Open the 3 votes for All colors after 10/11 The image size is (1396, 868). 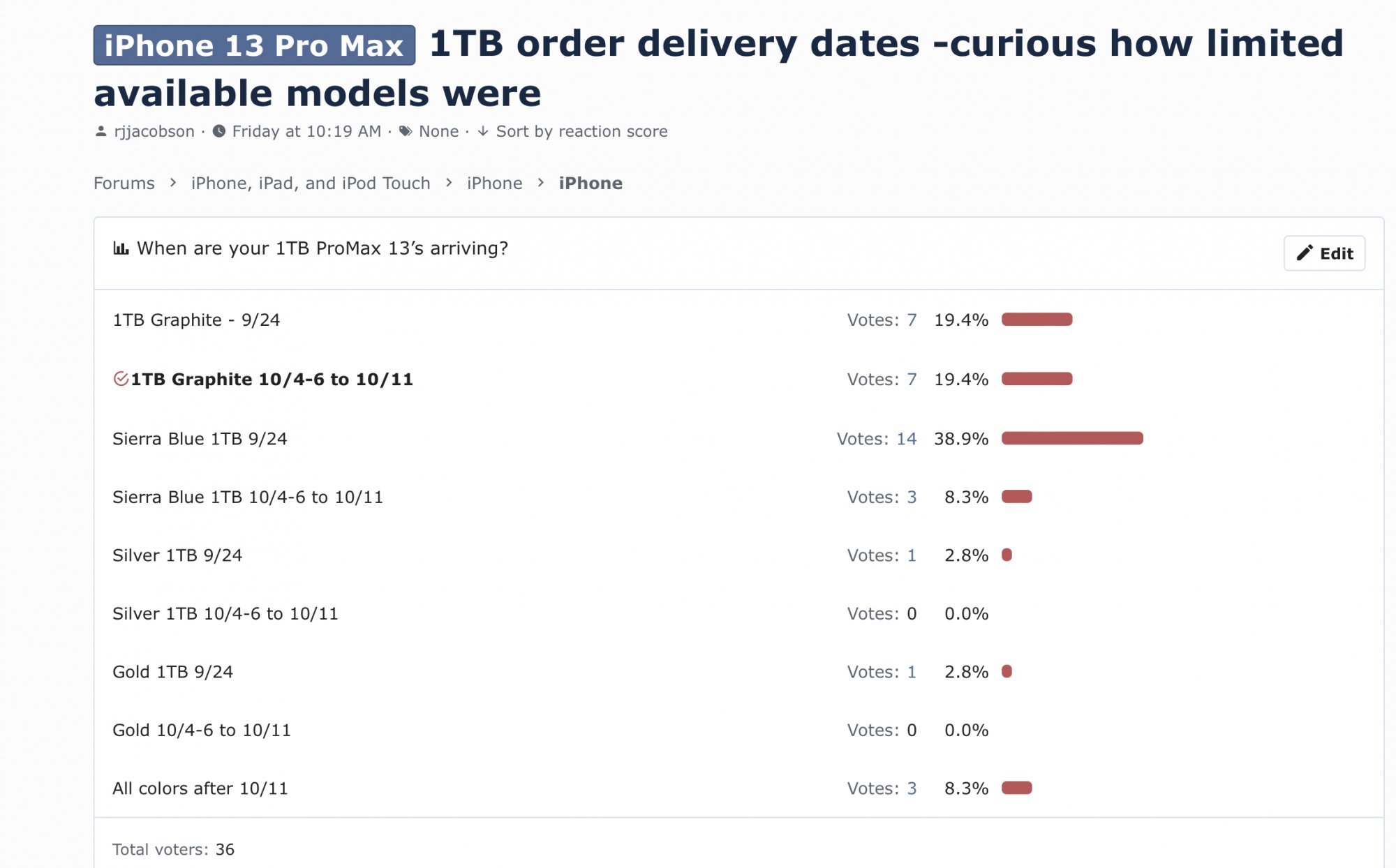tap(912, 788)
